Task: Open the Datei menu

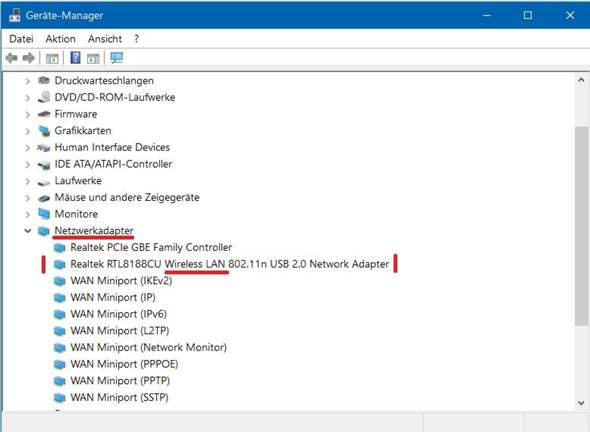Action: point(21,39)
